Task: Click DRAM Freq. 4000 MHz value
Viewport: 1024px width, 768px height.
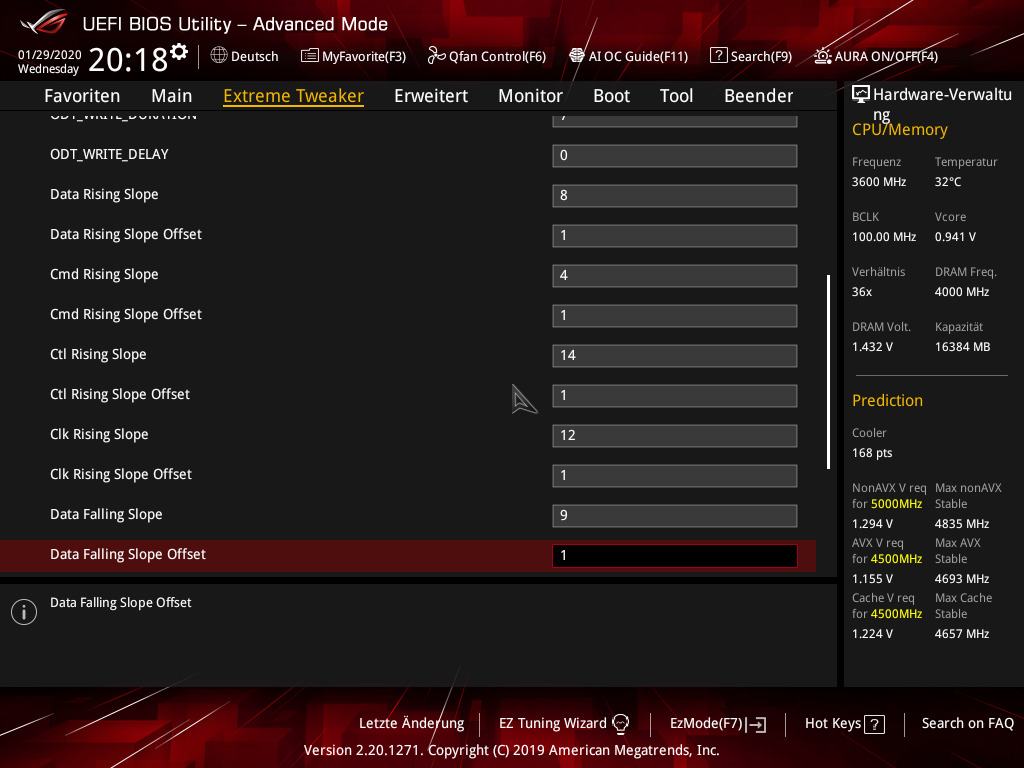Action: click(961, 292)
